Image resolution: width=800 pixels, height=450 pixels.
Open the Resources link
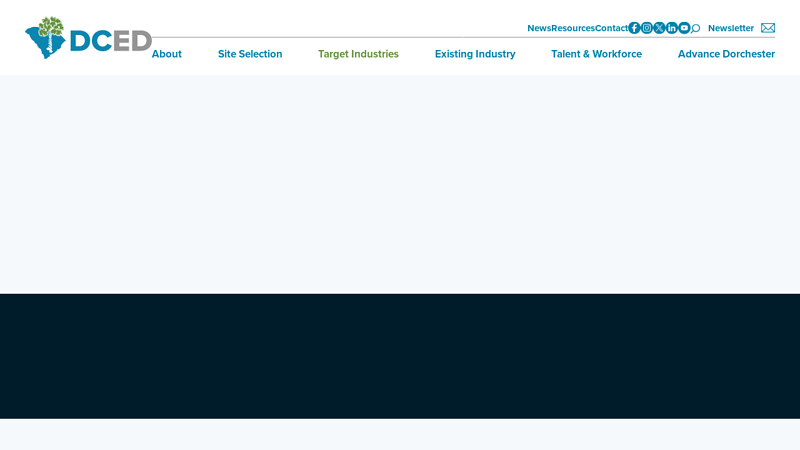(573, 28)
